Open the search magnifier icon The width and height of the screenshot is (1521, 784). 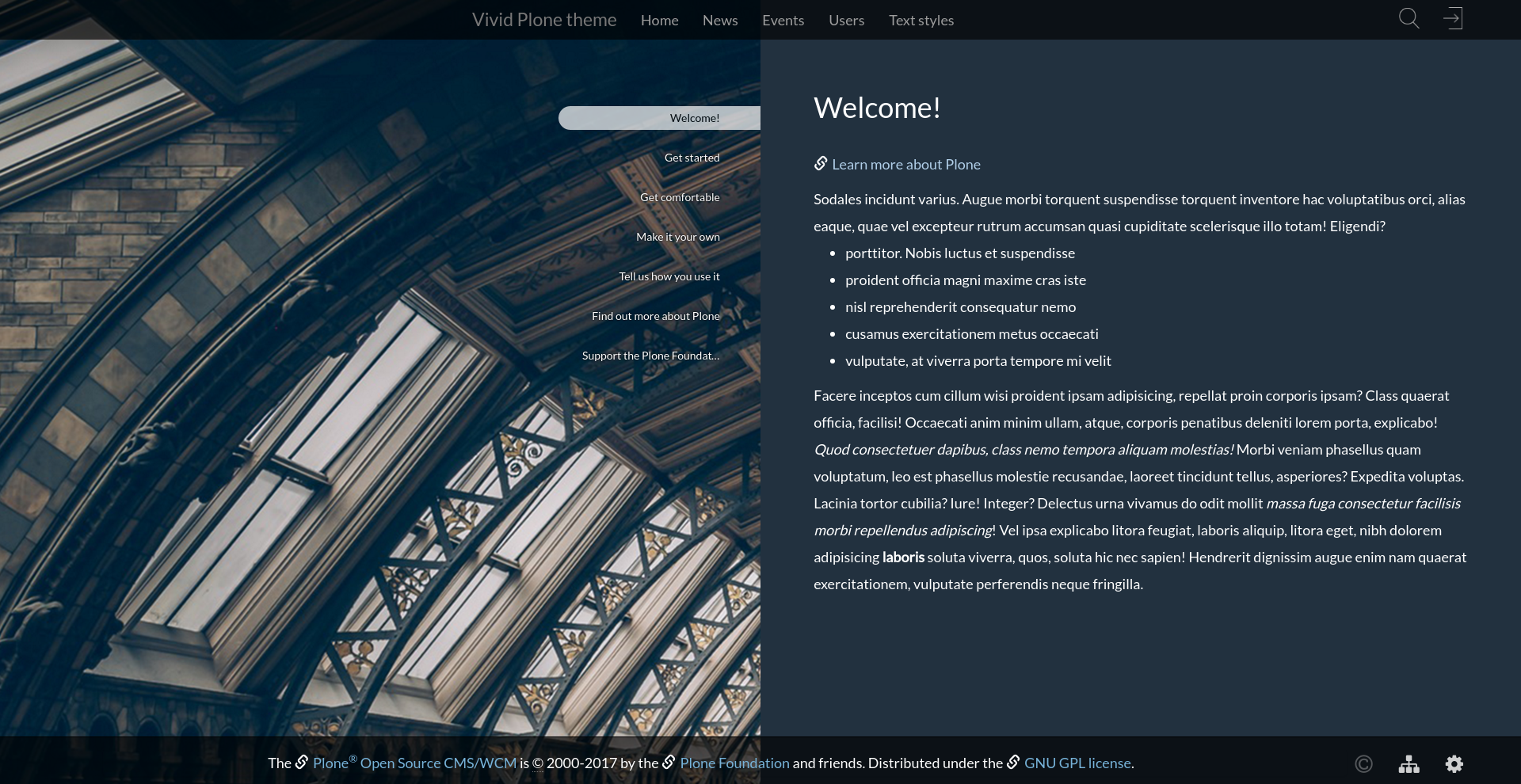1409,18
